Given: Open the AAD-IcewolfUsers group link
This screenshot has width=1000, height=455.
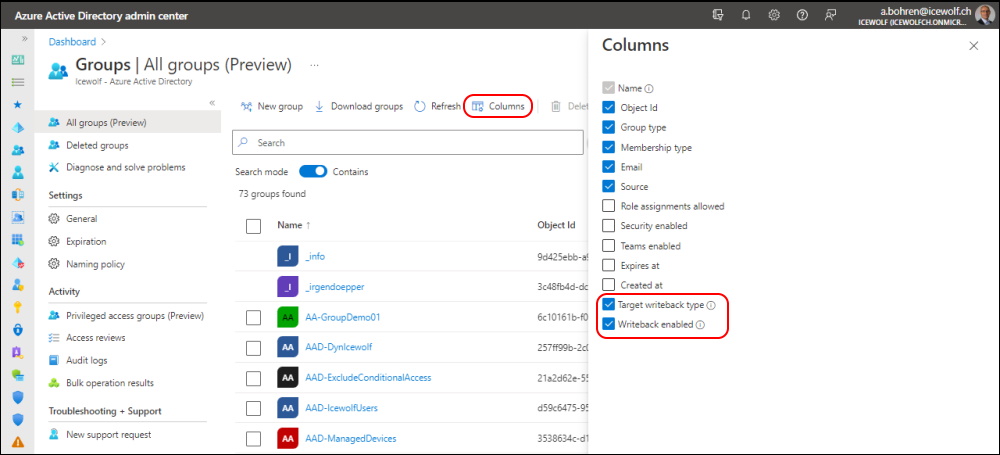Looking at the screenshot, I should tap(342, 408).
